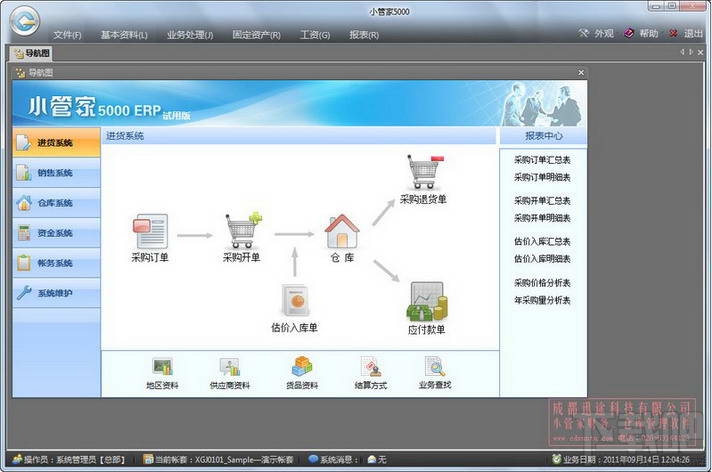This screenshot has width=712, height=472.
Task: Open the 报表(R) menu
Action: (364, 35)
